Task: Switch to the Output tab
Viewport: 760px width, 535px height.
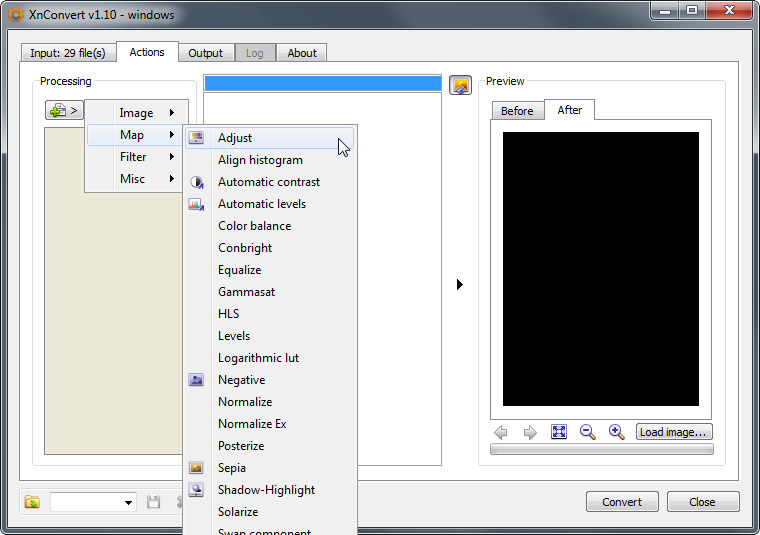Action: click(205, 53)
